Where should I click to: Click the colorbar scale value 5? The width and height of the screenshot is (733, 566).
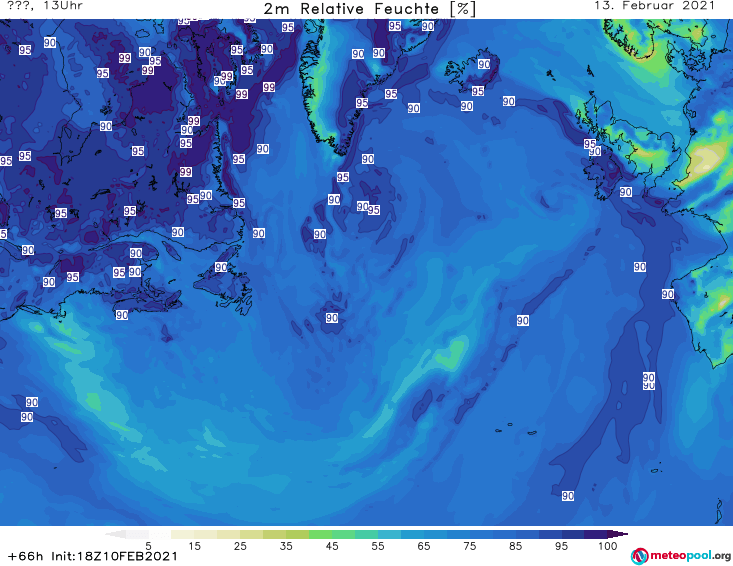[148, 546]
